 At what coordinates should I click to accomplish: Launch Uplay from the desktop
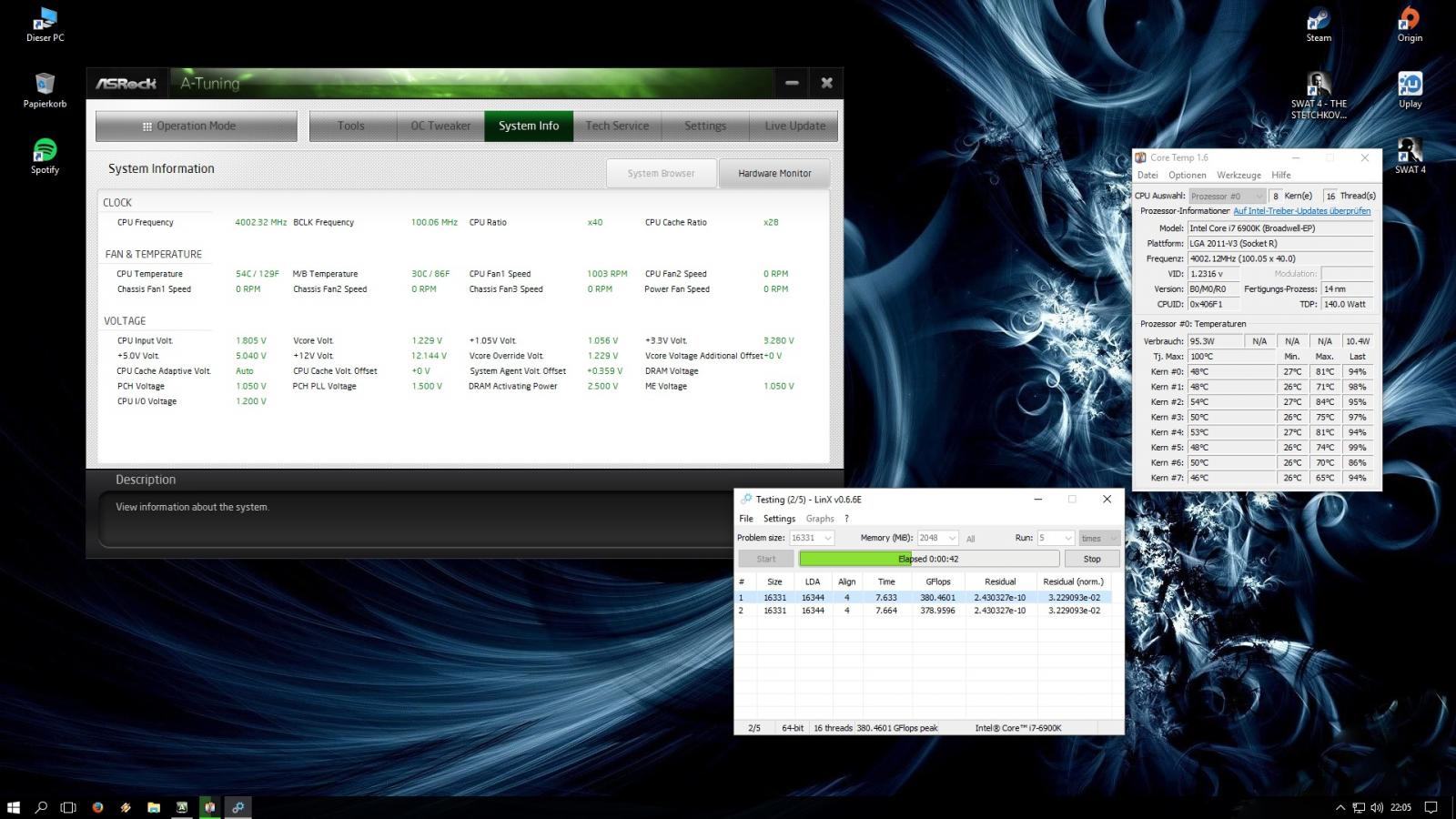(1410, 91)
